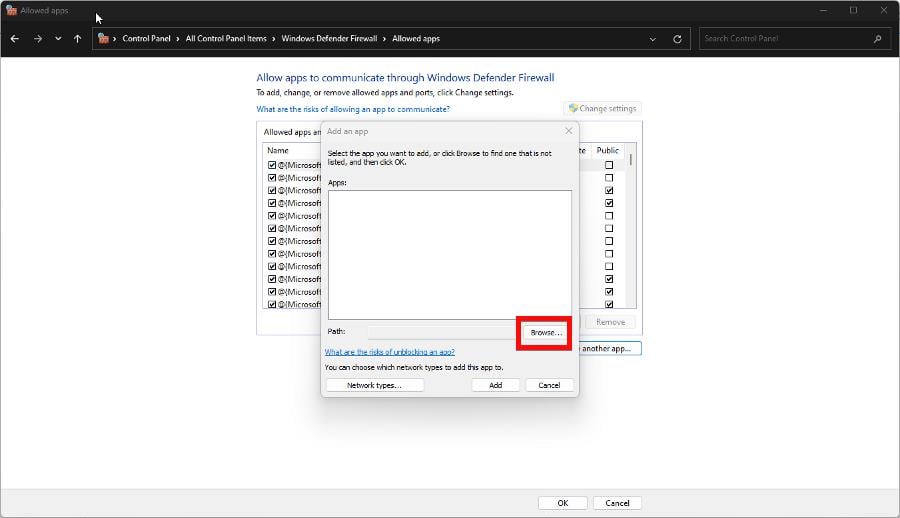Open Network types... options
This screenshot has height=518, width=900.
point(375,385)
